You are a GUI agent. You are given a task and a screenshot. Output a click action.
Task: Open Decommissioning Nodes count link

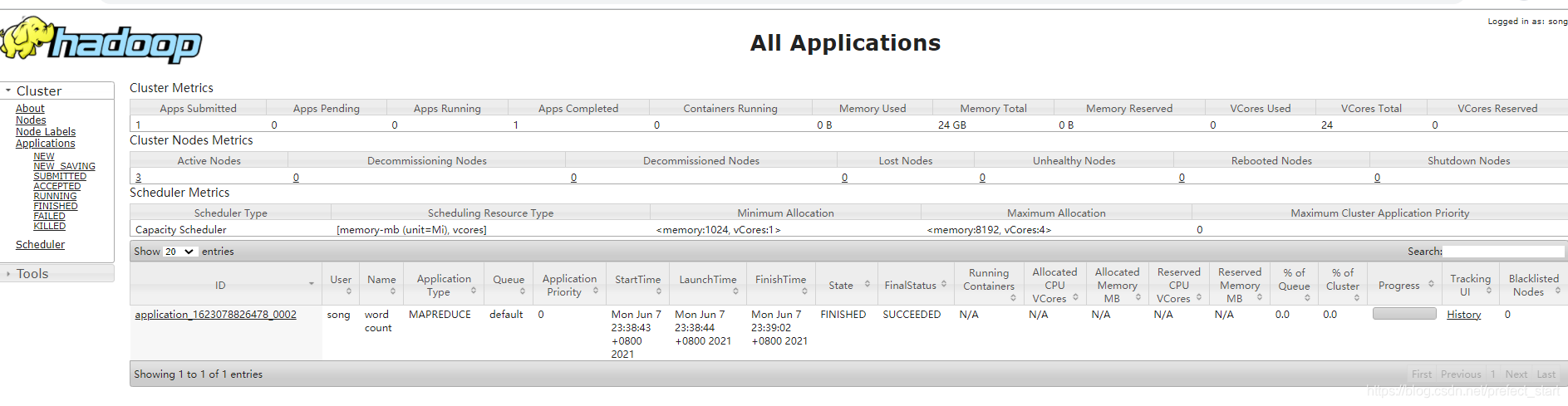[x=296, y=178]
